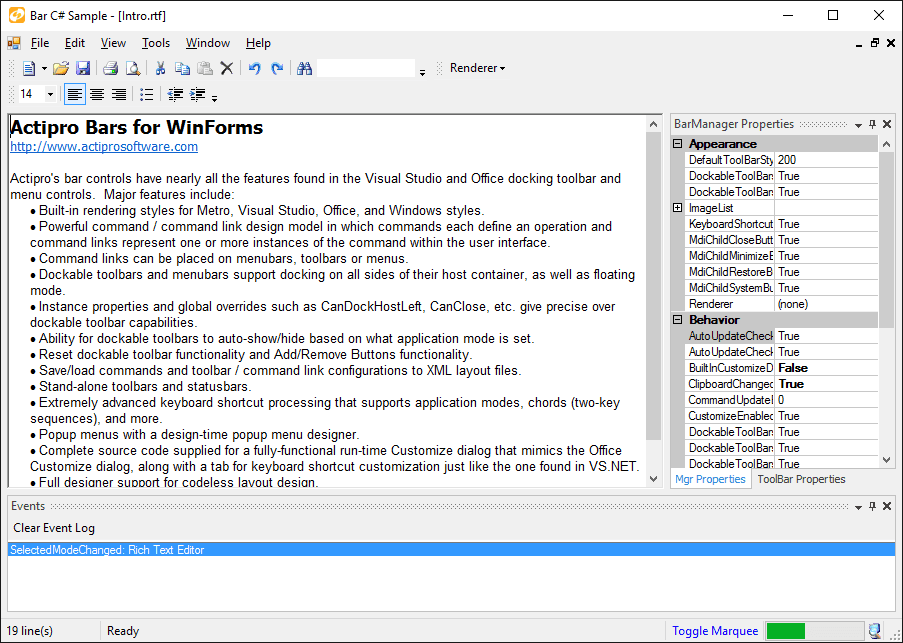
Task: Click the property grid scroll down arrow
Action: (x=886, y=459)
